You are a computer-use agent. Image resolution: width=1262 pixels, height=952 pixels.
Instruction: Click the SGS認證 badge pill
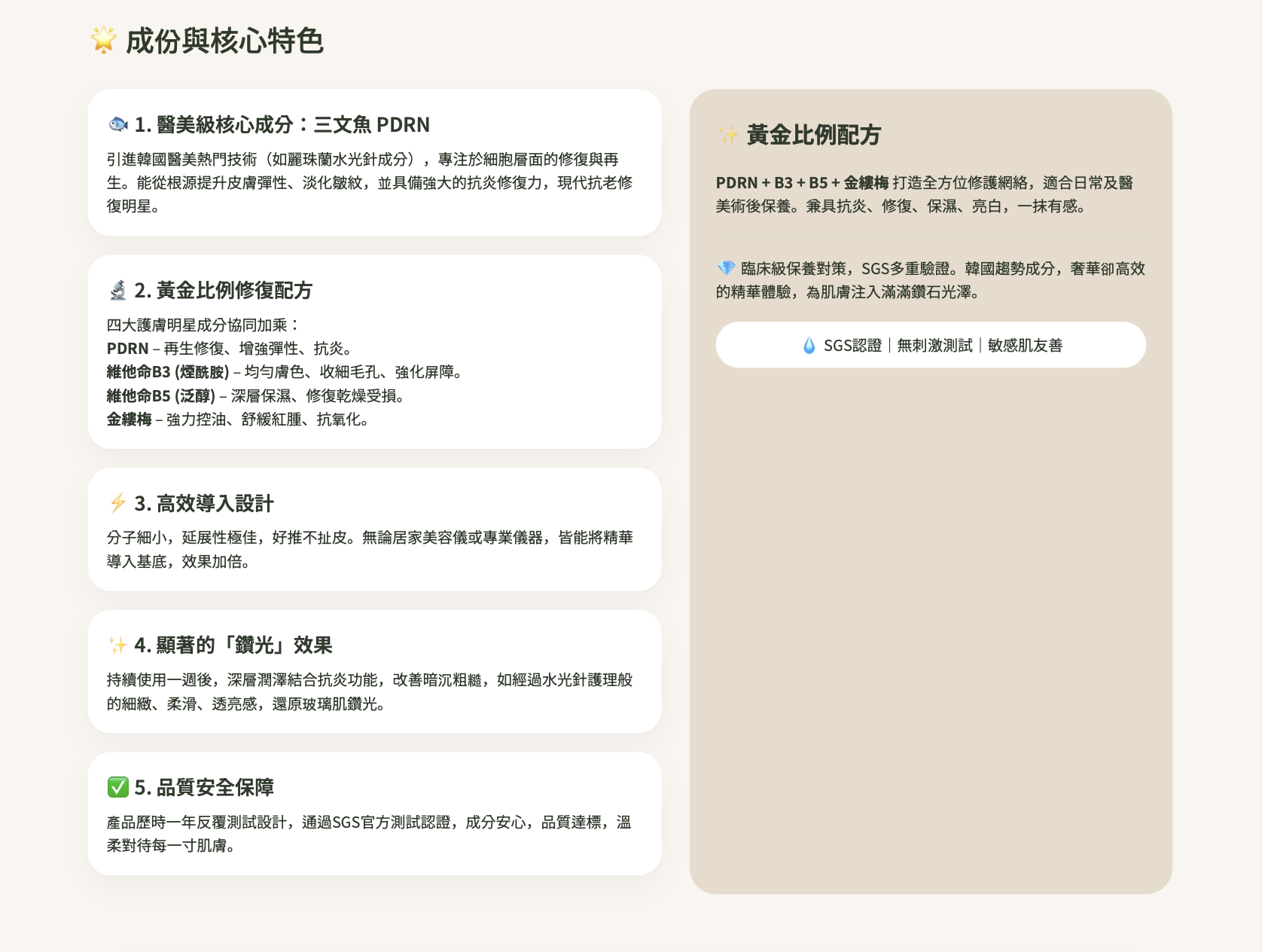(931, 345)
